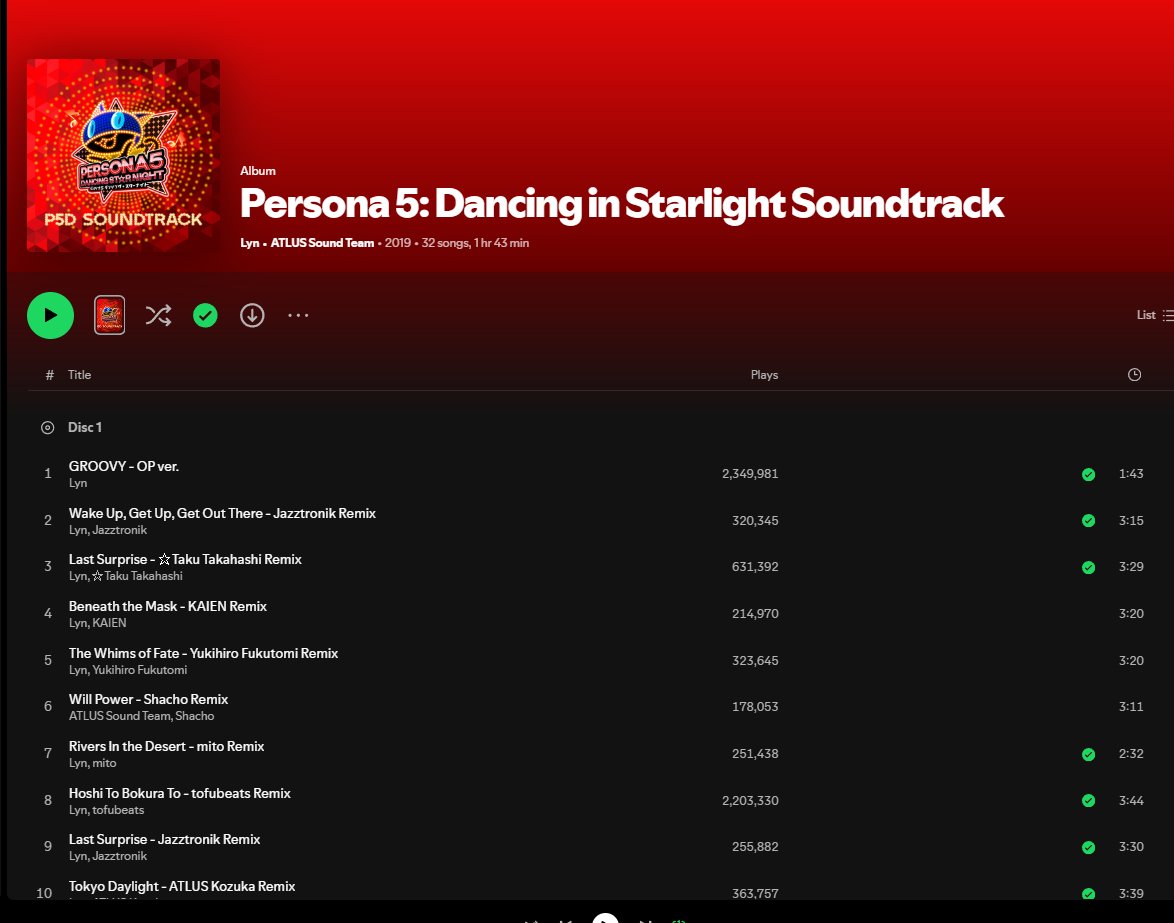Toggle the saved checkmark for Rivers In the Desert
Screen dimensions: 1174x923
pos(1089,754)
